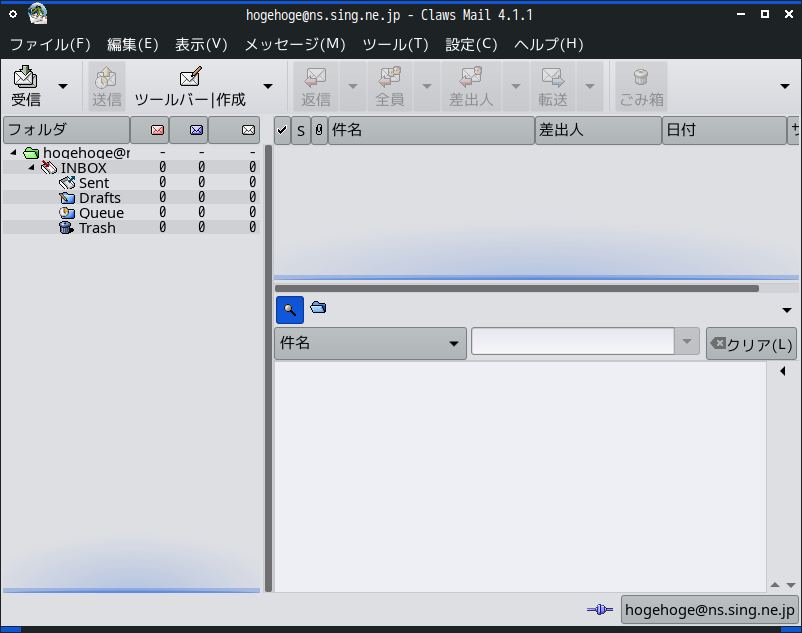Screen dimensions: 802x633
Task: Open the 差出人 toolbar dropdown arrow
Action: (516, 86)
